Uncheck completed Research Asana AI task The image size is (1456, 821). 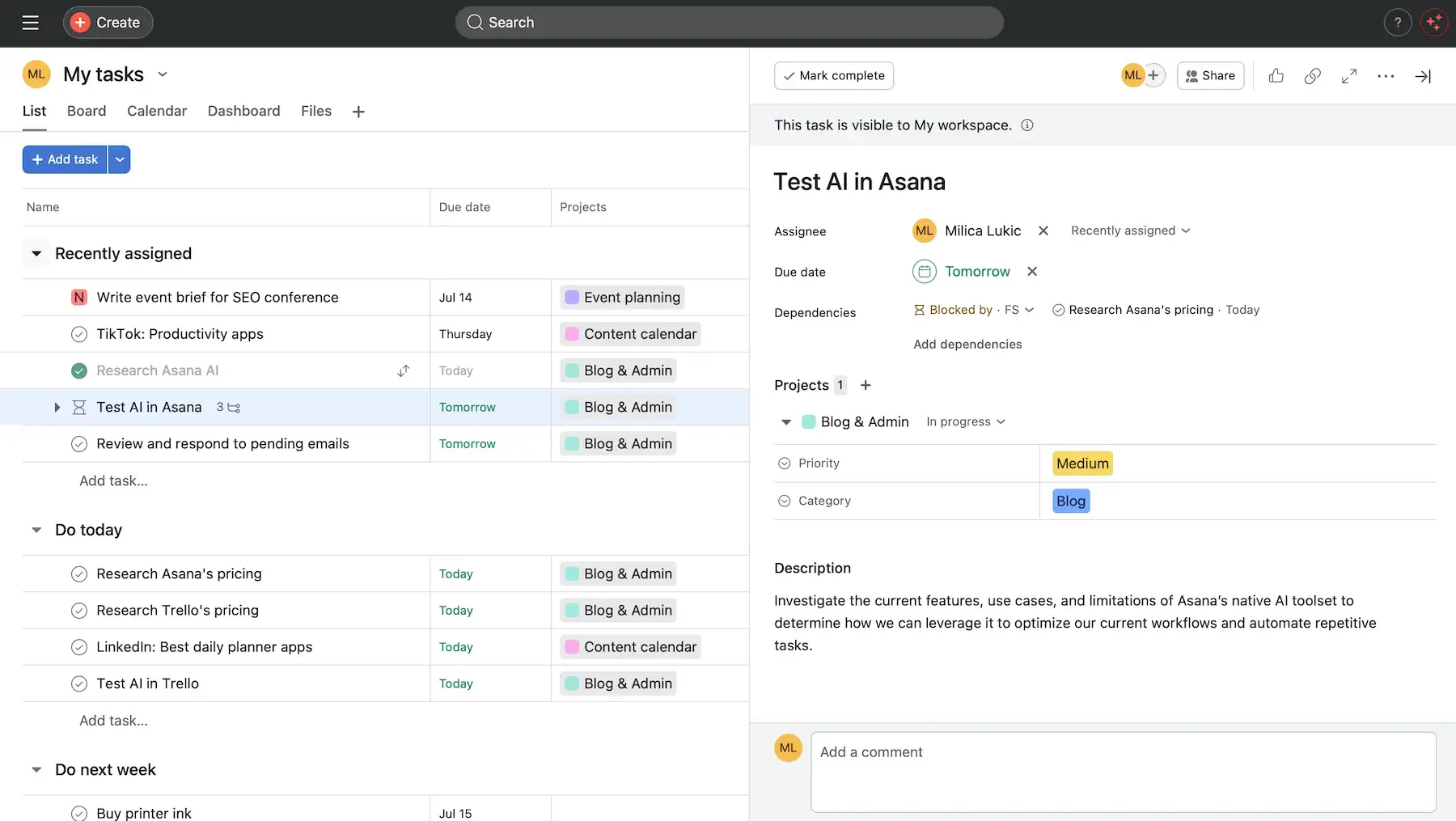tap(79, 370)
